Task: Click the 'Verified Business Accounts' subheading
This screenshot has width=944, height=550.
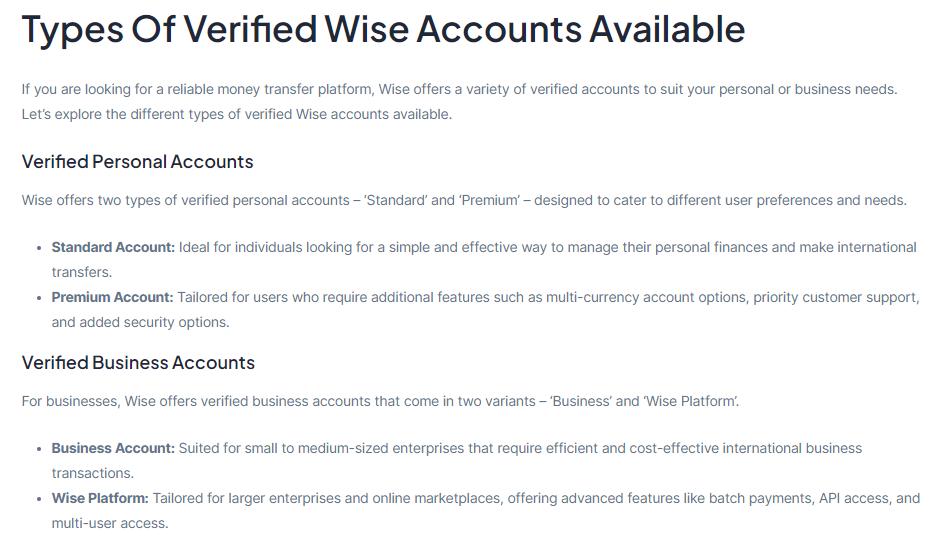Action: tap(138, 363)
